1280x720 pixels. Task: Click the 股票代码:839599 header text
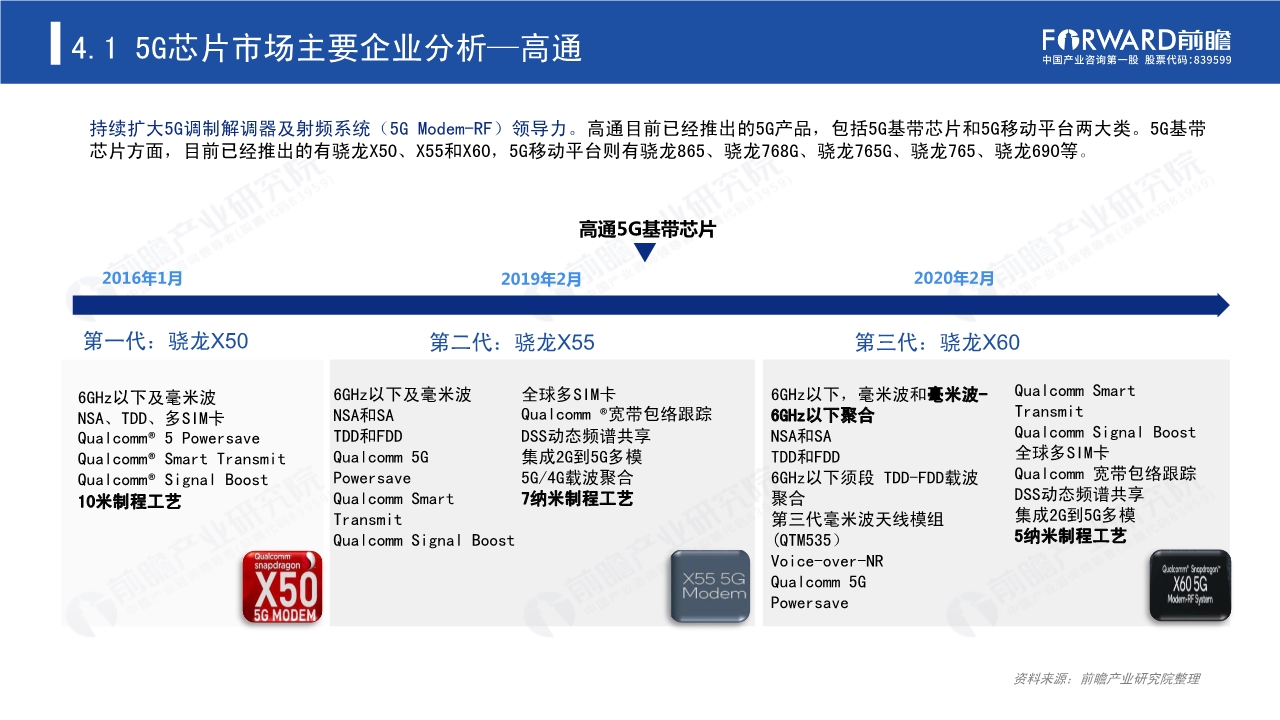tap(1186, 58)
